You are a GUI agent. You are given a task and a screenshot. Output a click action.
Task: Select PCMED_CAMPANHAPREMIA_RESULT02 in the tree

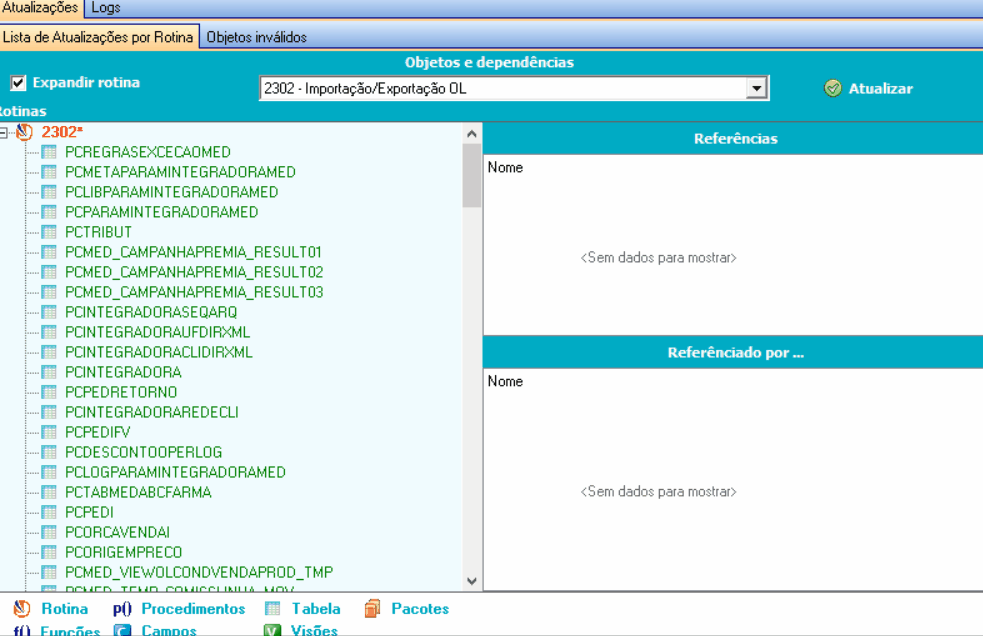[194, 272]
